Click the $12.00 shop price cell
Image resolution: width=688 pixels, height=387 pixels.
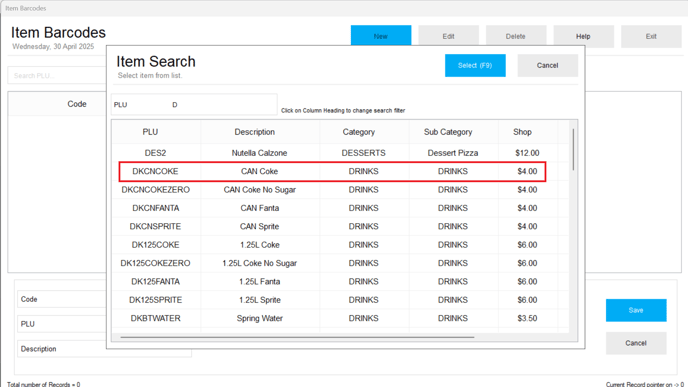(527, 153)
